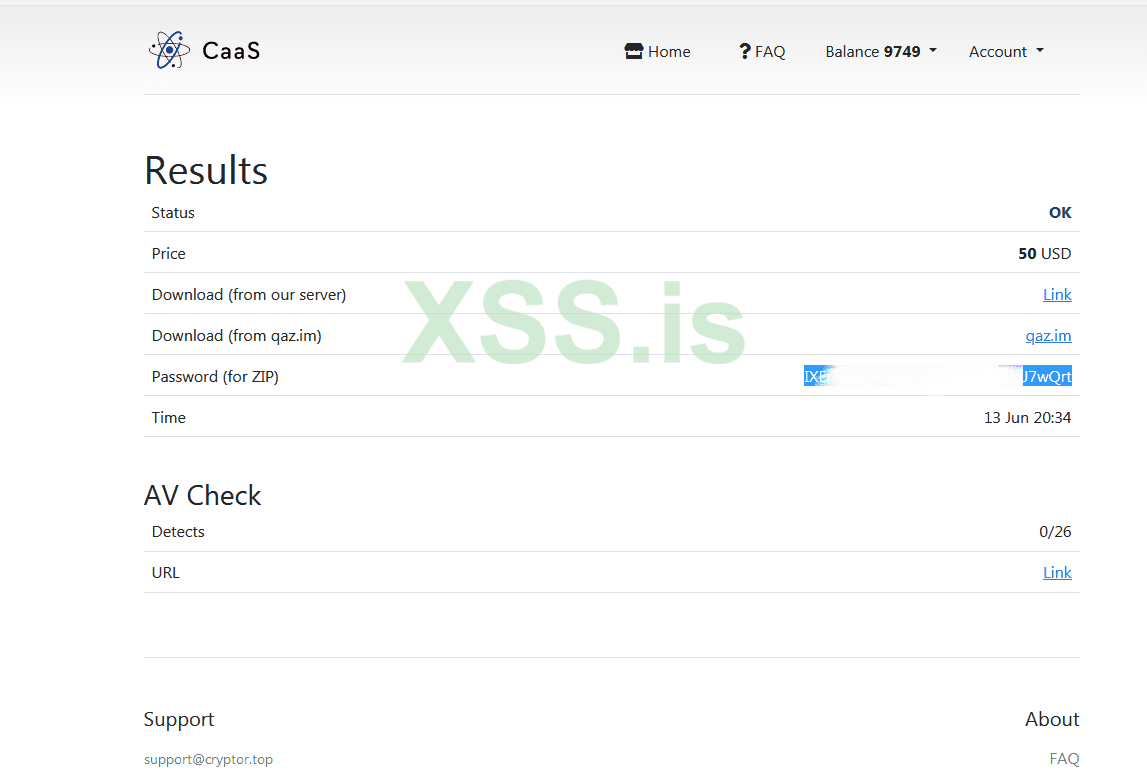
Task: Expand the Balance 9749 dropdown
Action: 881,51
